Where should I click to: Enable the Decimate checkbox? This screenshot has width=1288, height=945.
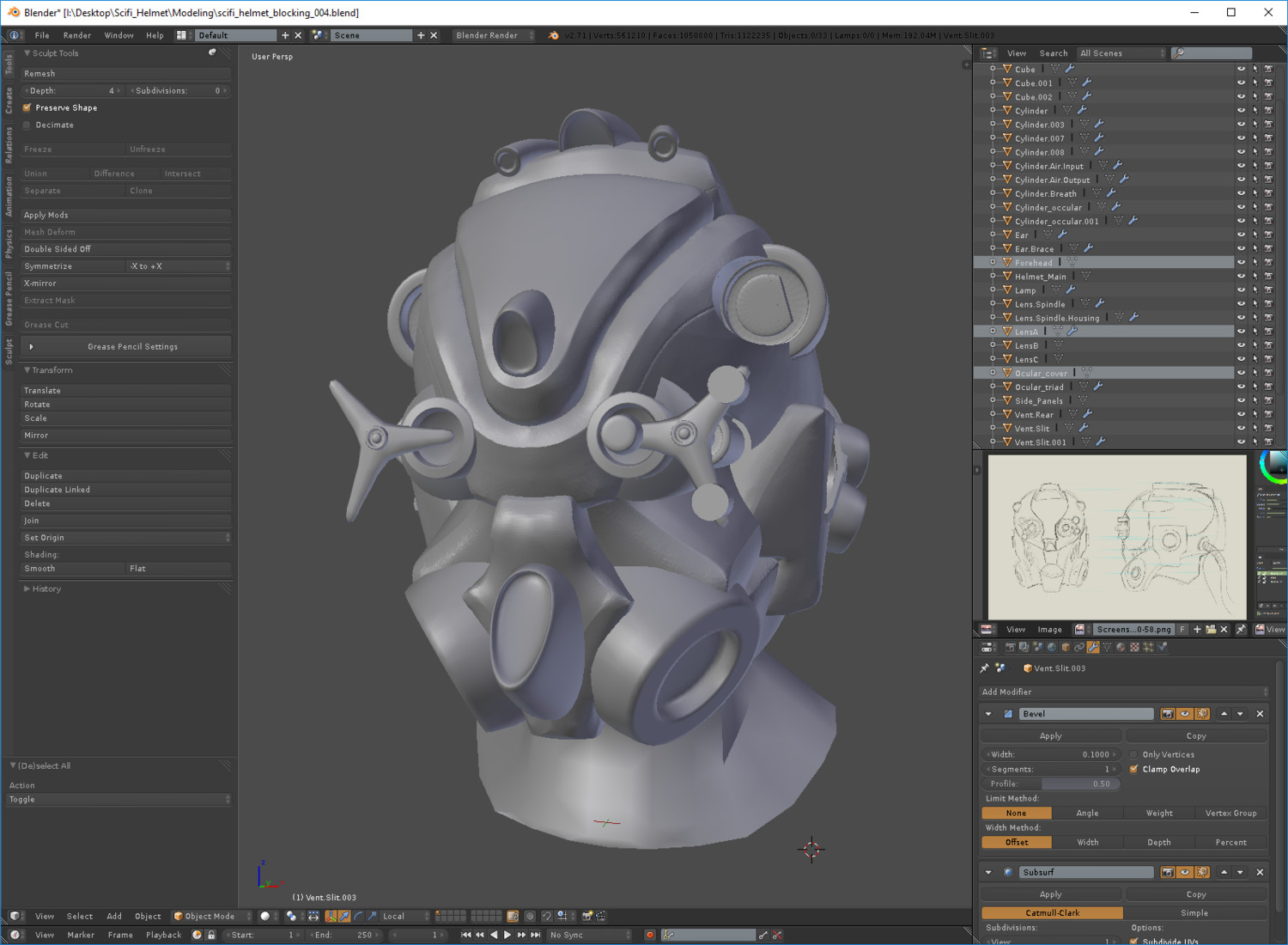[27, 125]
